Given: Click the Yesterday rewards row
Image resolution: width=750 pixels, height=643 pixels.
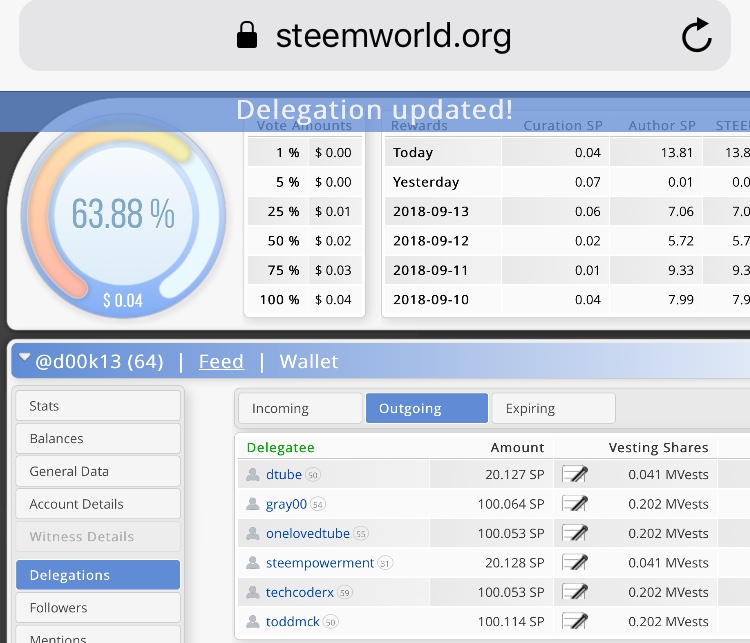Looking at the screenshot, I should coord(567,182).
